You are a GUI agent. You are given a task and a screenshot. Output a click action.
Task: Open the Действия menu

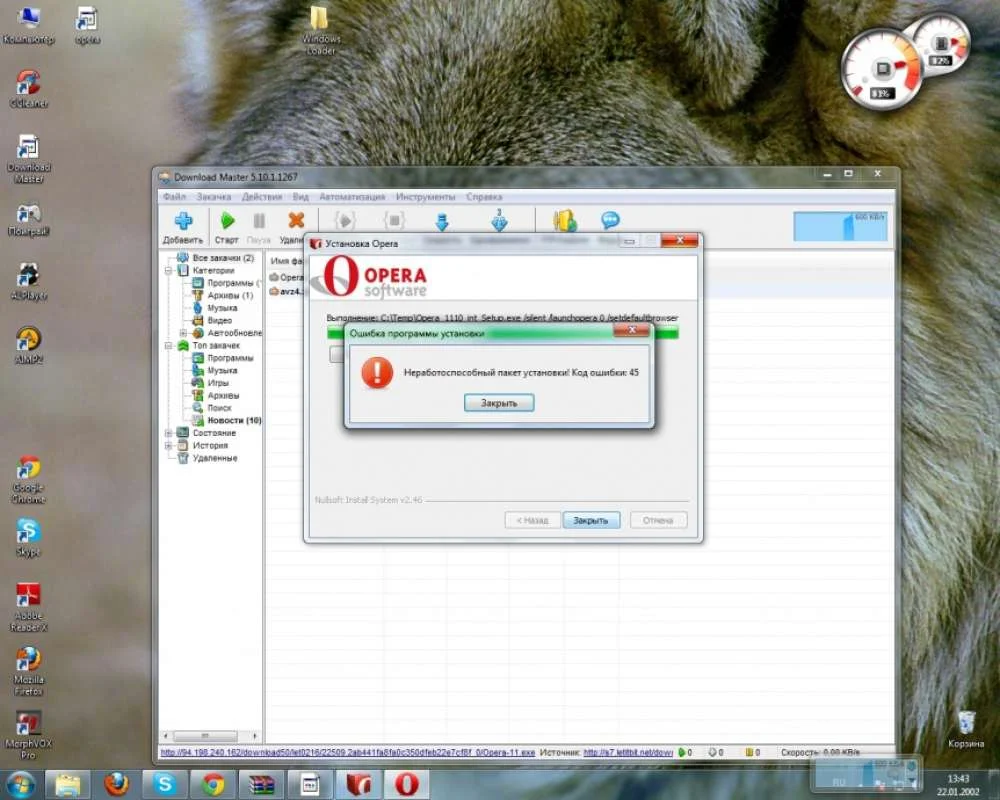pos(261,196)
